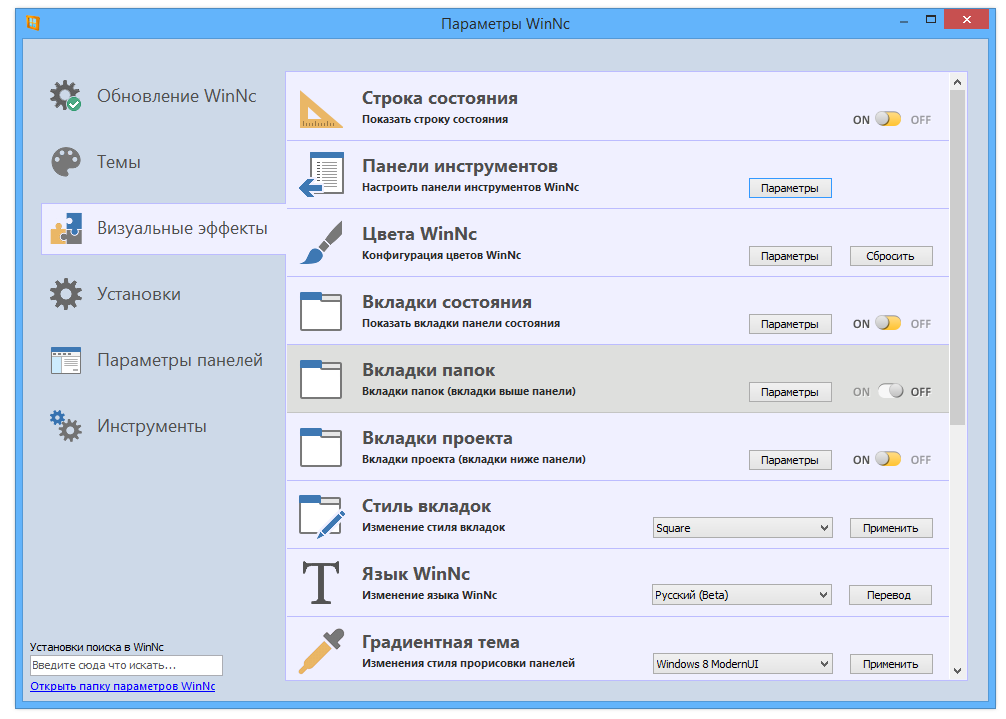
Task: Disable the Вкладки проекта switch
Action: click(889, 459)
